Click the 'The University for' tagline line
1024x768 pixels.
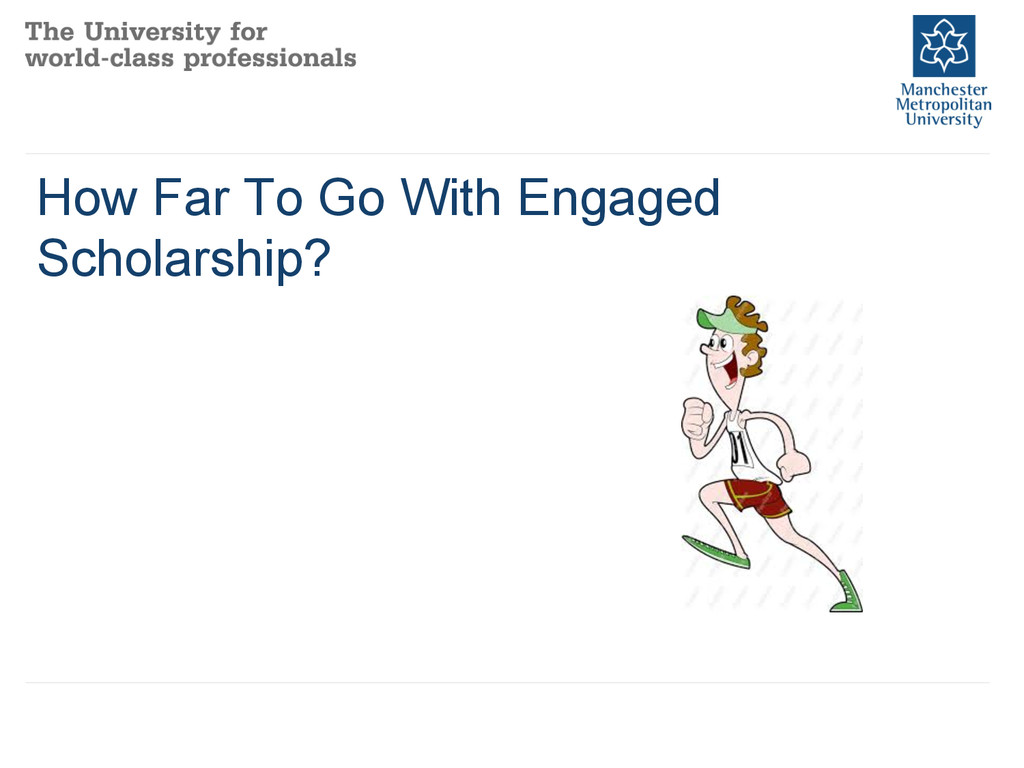146,31
